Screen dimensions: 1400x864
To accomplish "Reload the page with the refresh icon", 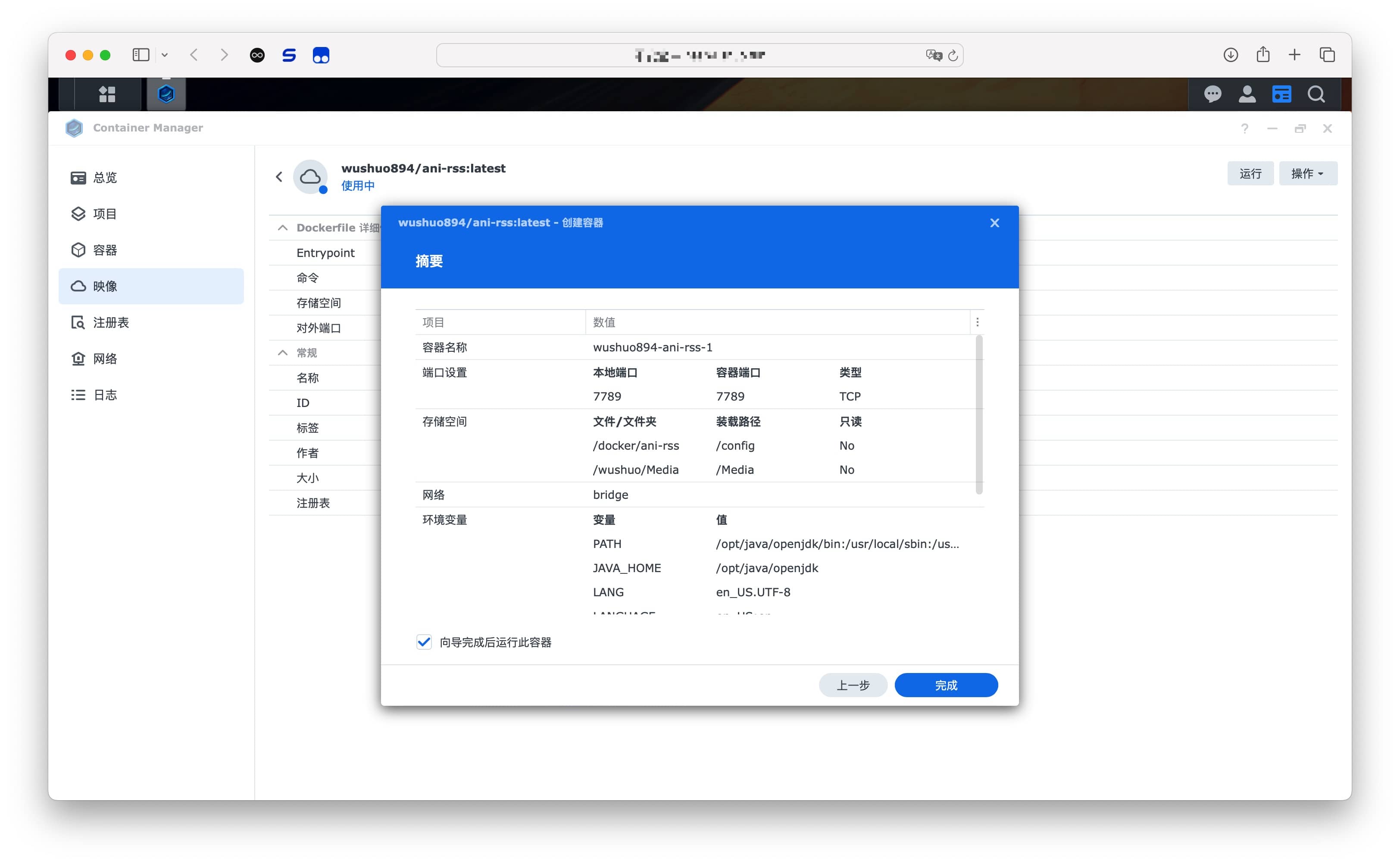I will [953, 56].
